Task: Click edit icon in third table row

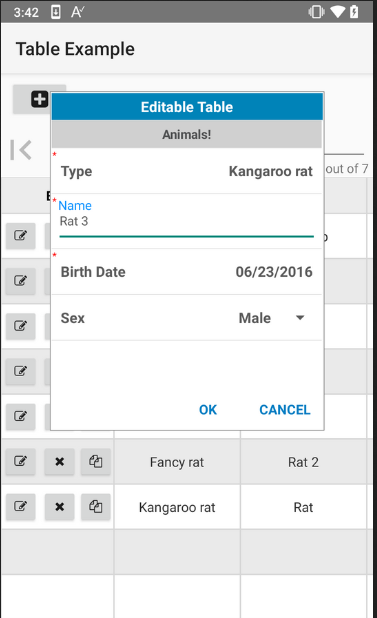Action: coord(20,326)
